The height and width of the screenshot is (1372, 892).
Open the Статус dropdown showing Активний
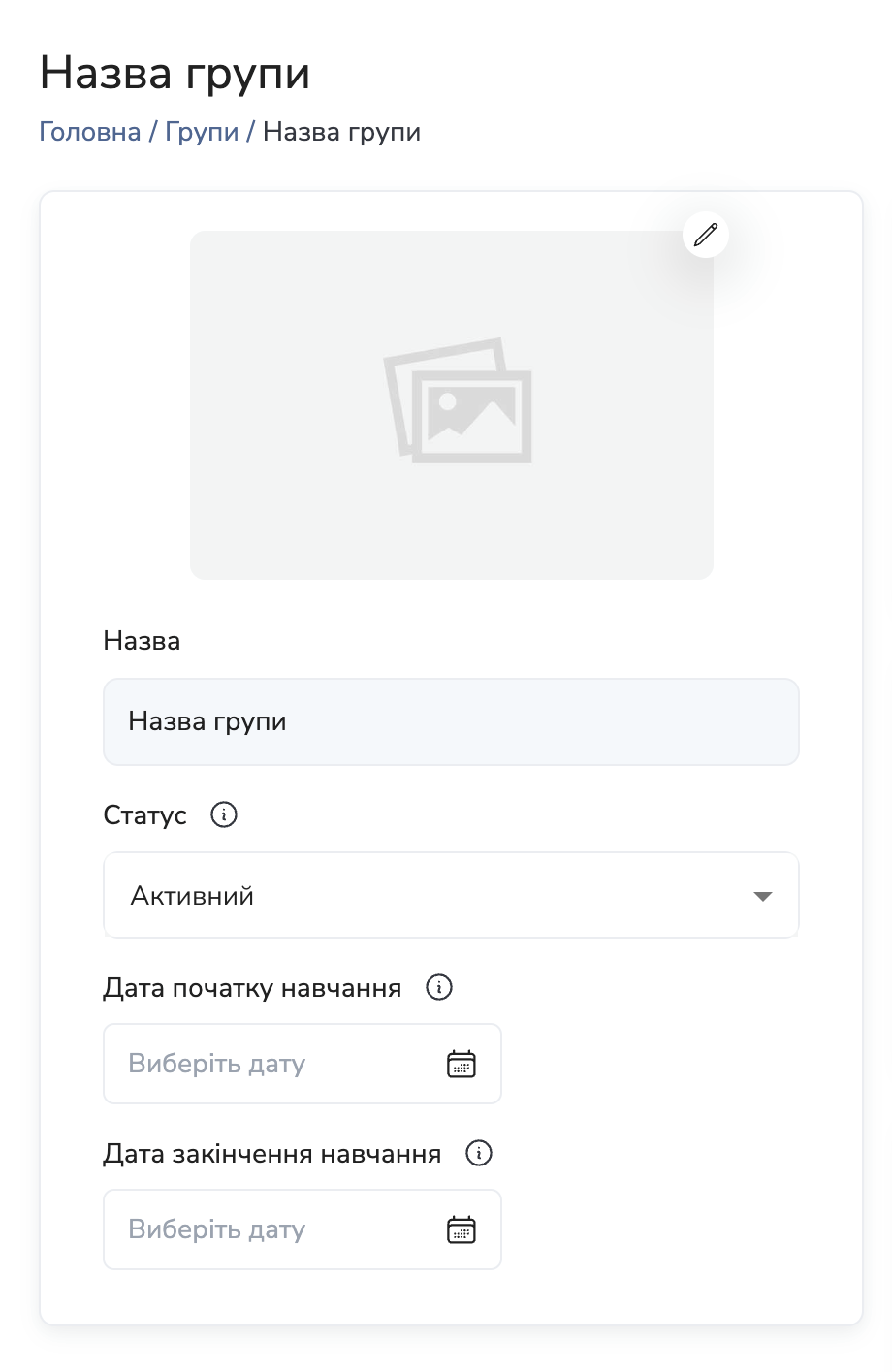point(451,895)
